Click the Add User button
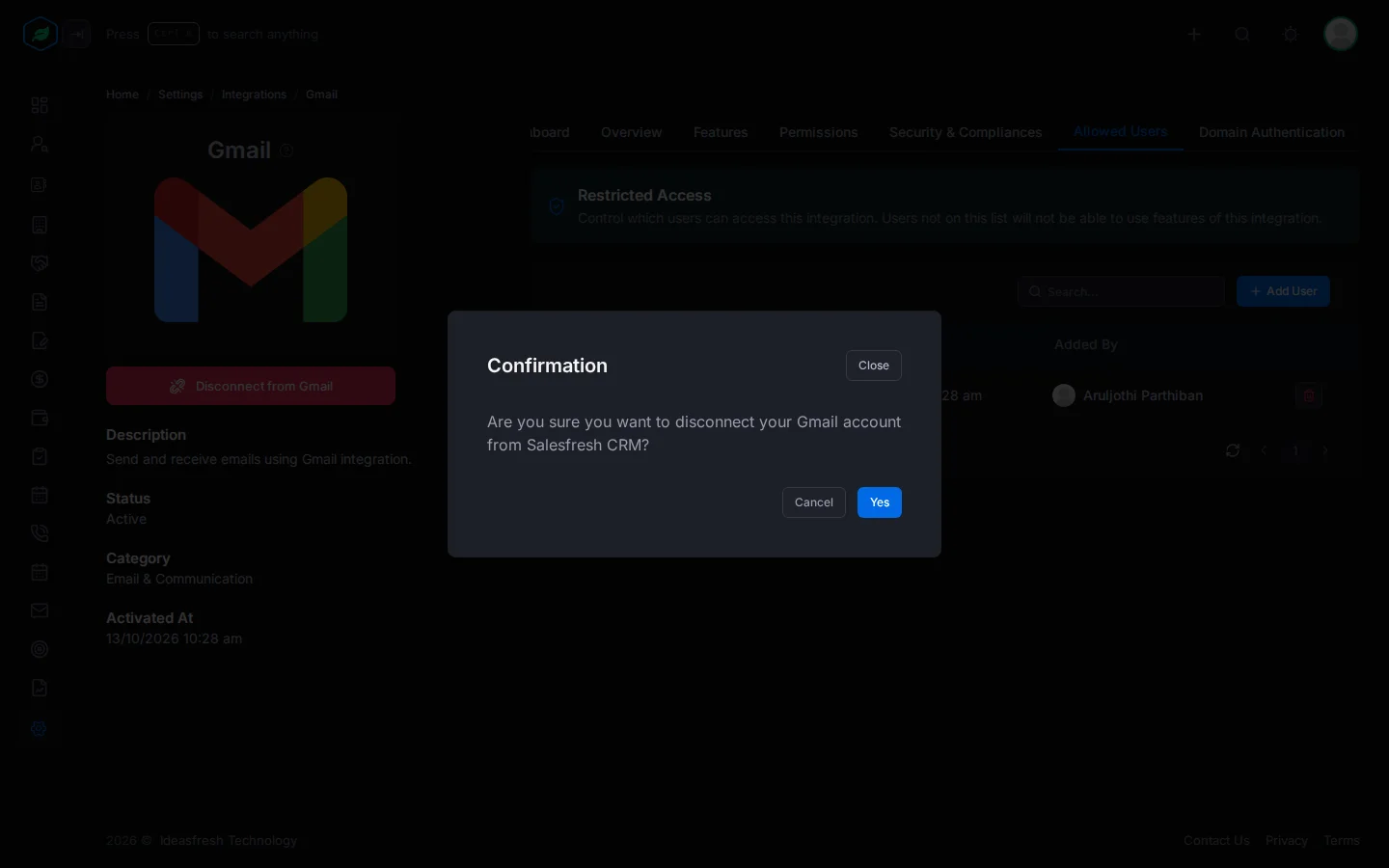1389x868 pixels. tap(1283, 291)
